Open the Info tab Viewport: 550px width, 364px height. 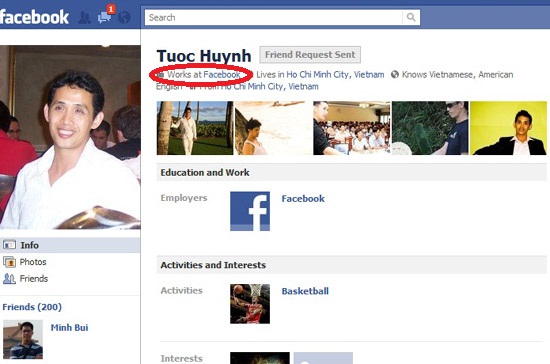(x=70, y=245)
